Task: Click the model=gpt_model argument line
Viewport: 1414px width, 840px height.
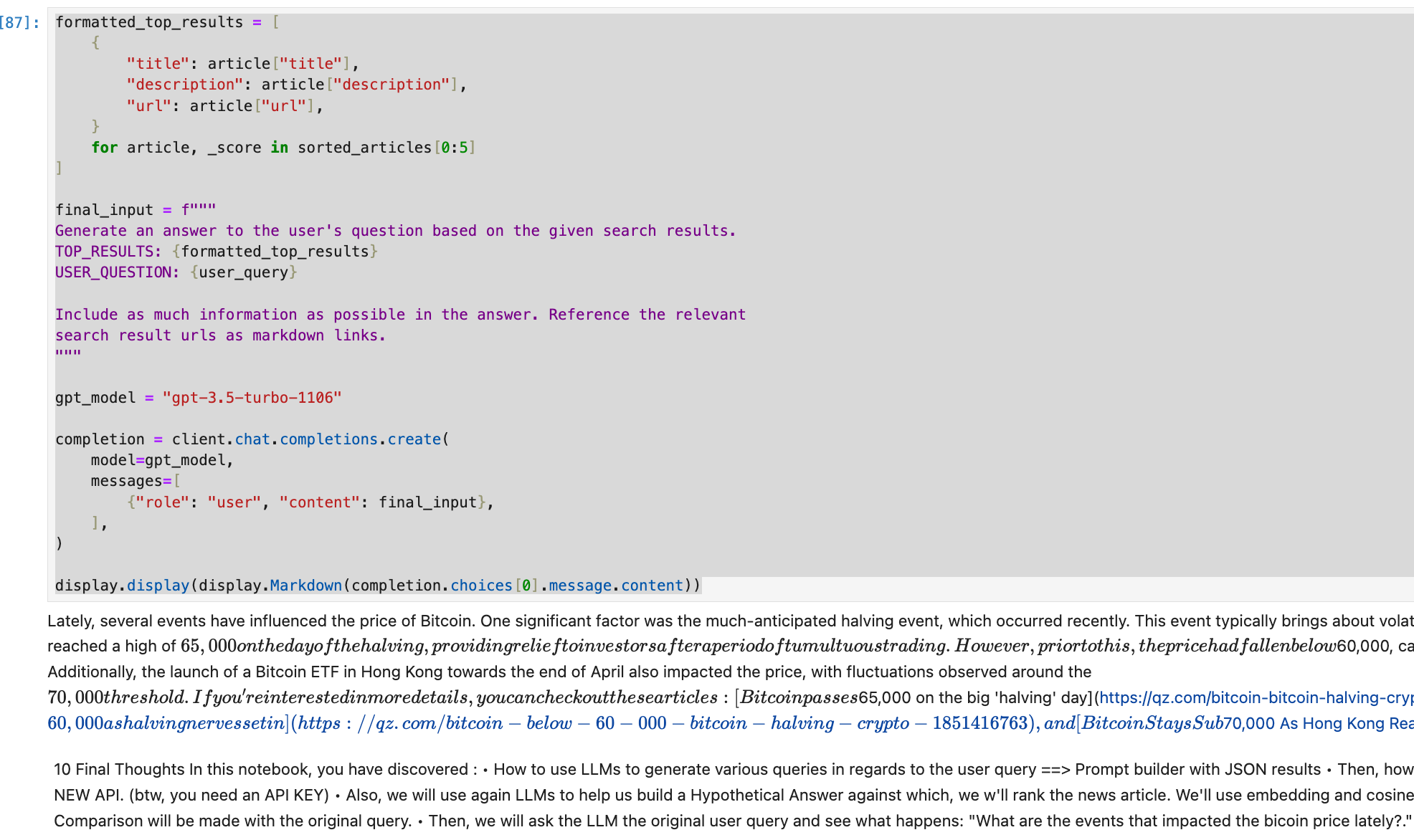Action: click(x=161, y=460)
